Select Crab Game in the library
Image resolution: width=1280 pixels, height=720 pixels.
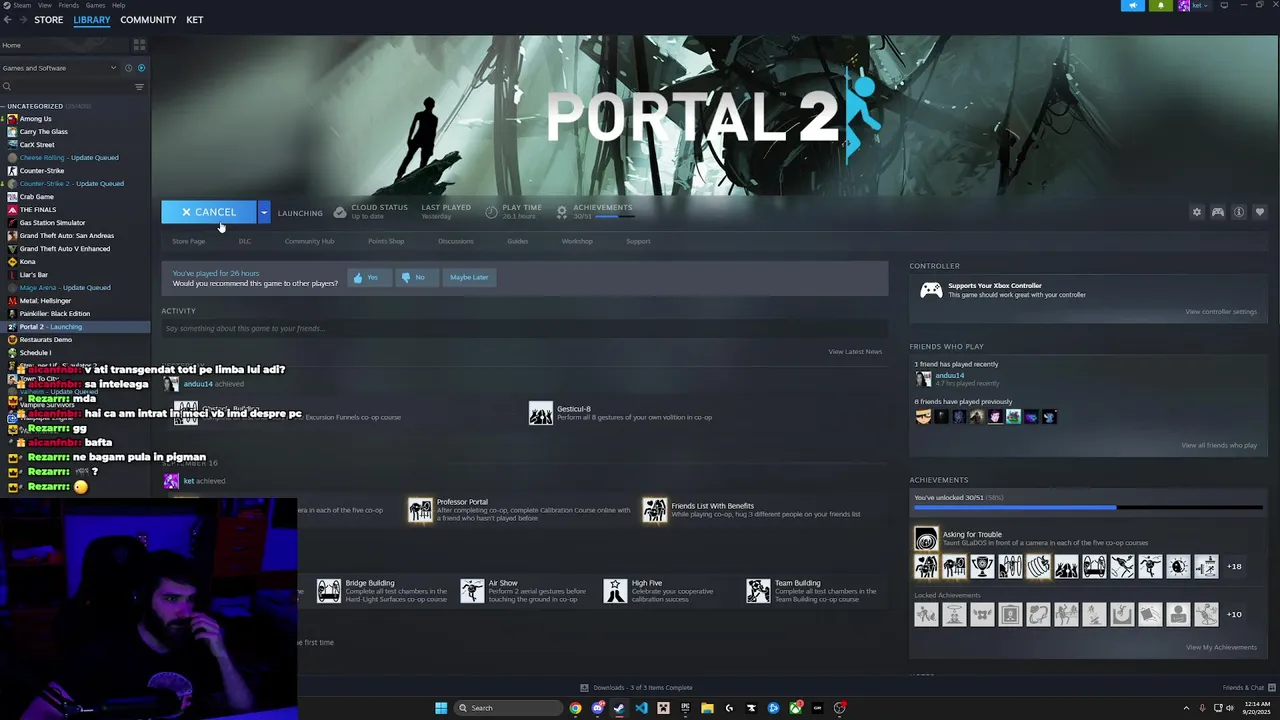36,197
